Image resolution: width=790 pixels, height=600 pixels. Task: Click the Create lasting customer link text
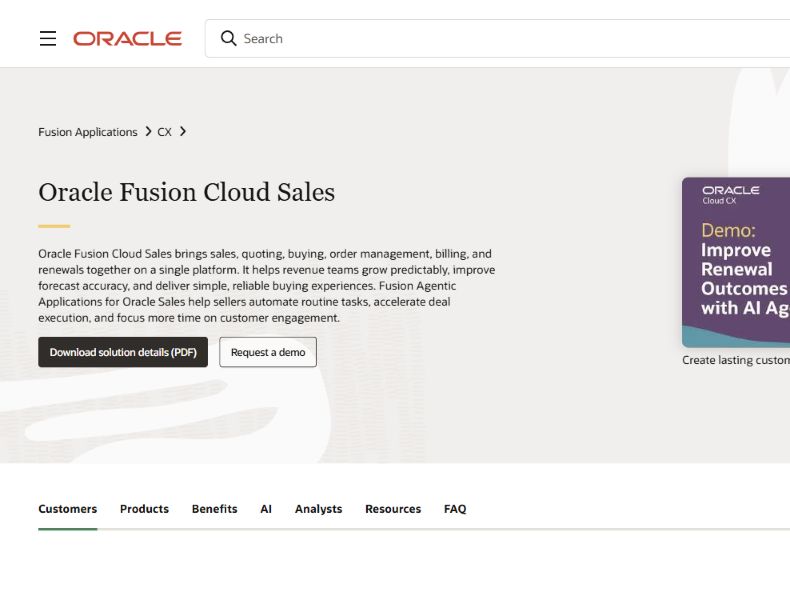click(736, 360)
